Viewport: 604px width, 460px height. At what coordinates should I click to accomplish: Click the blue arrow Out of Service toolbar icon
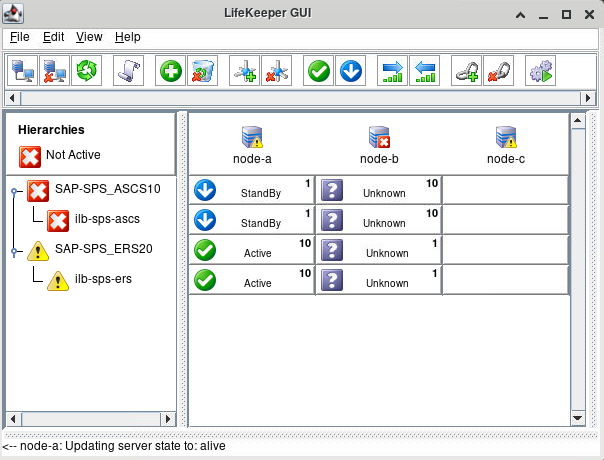(351, 71)
